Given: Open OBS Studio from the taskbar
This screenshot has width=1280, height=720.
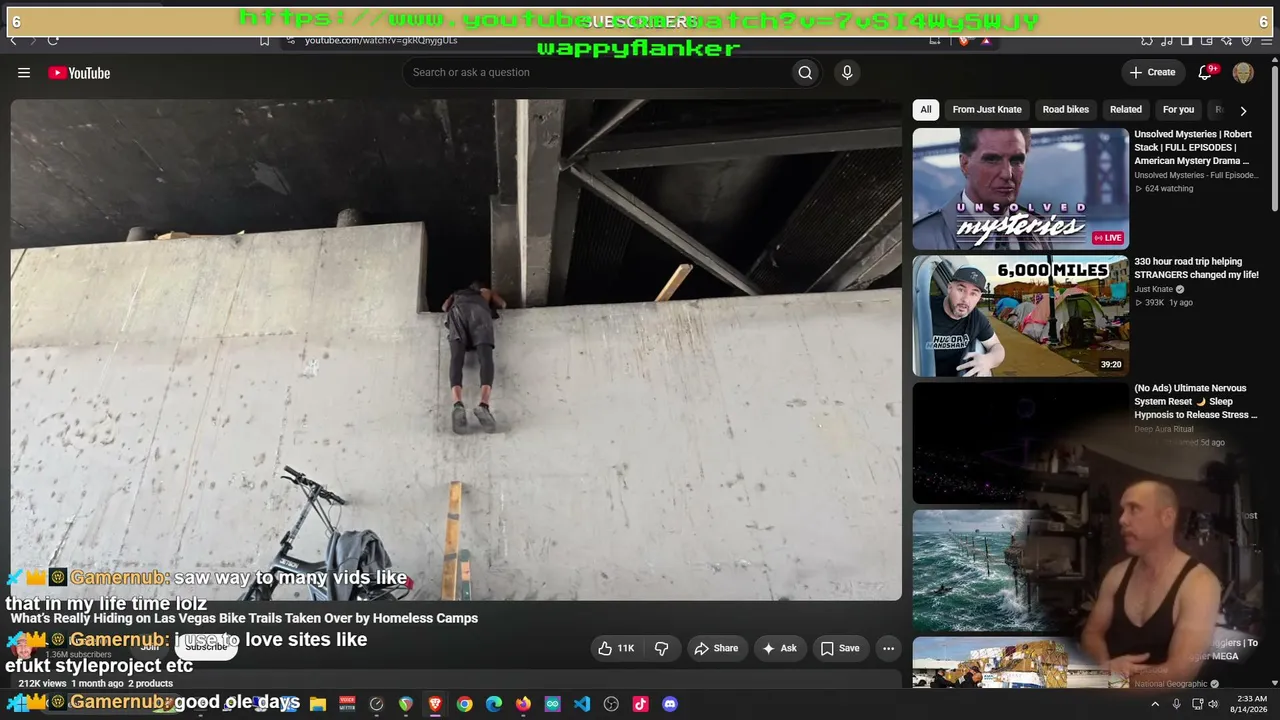Looking at the screenshot, I should (611, 704).
